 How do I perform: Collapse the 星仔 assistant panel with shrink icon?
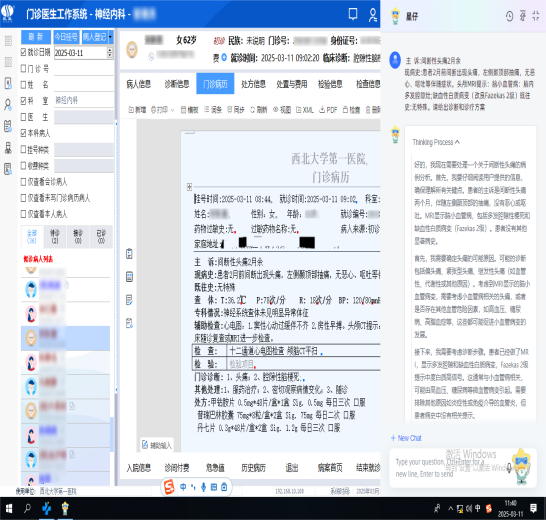536,16
